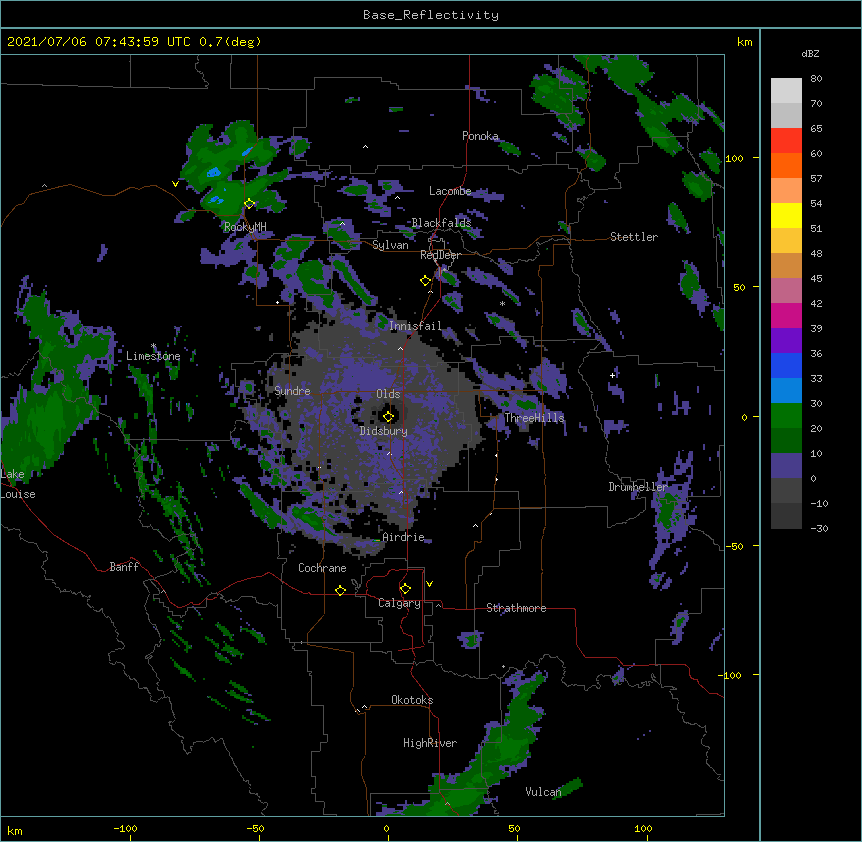Click the -50 tick label on the right axis
This screenshot has width=862, height=842.
coord(734,546)
